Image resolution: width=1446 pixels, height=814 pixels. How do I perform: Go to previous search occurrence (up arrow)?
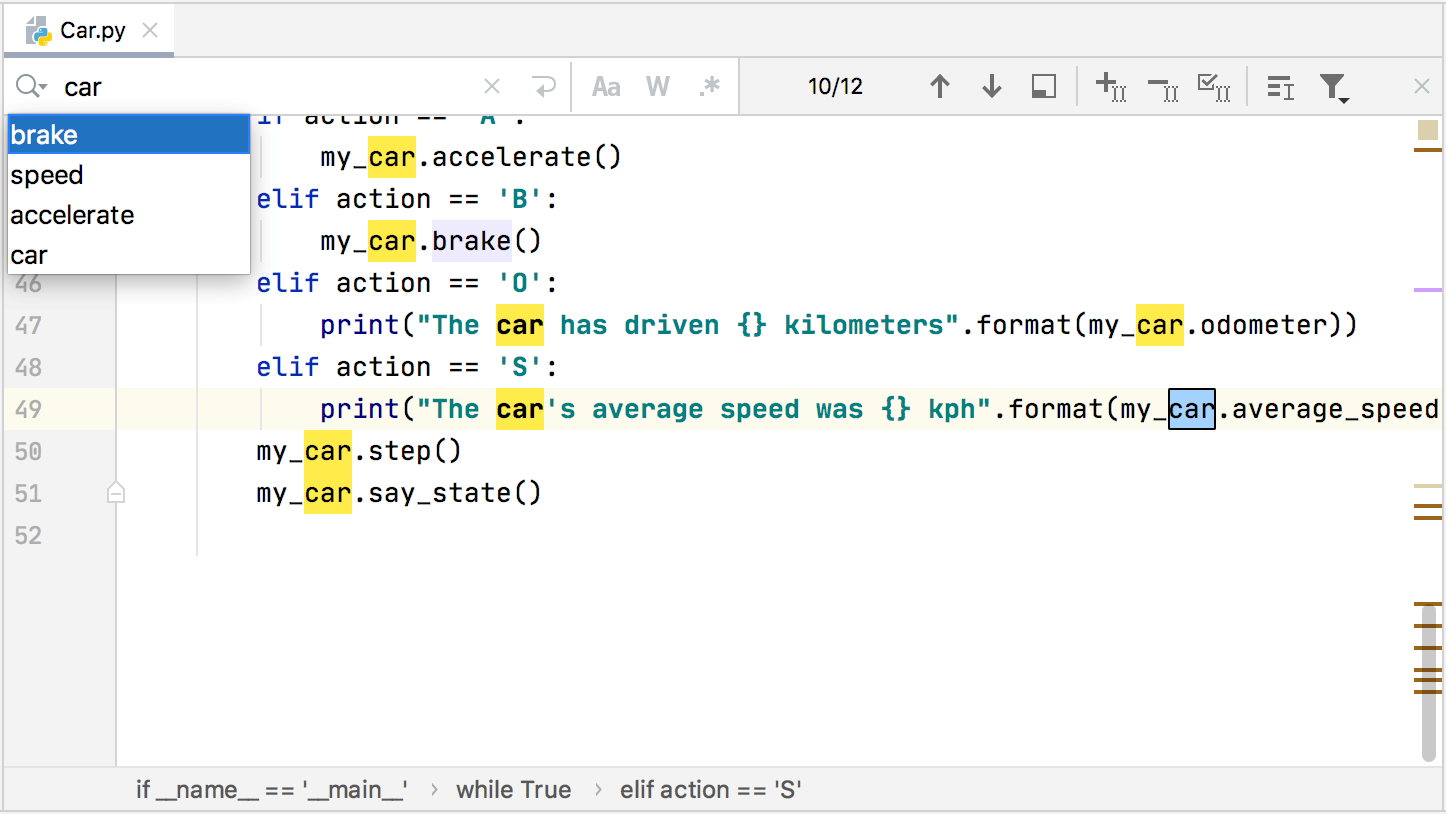pyautogui.click(x=939, y=87)
